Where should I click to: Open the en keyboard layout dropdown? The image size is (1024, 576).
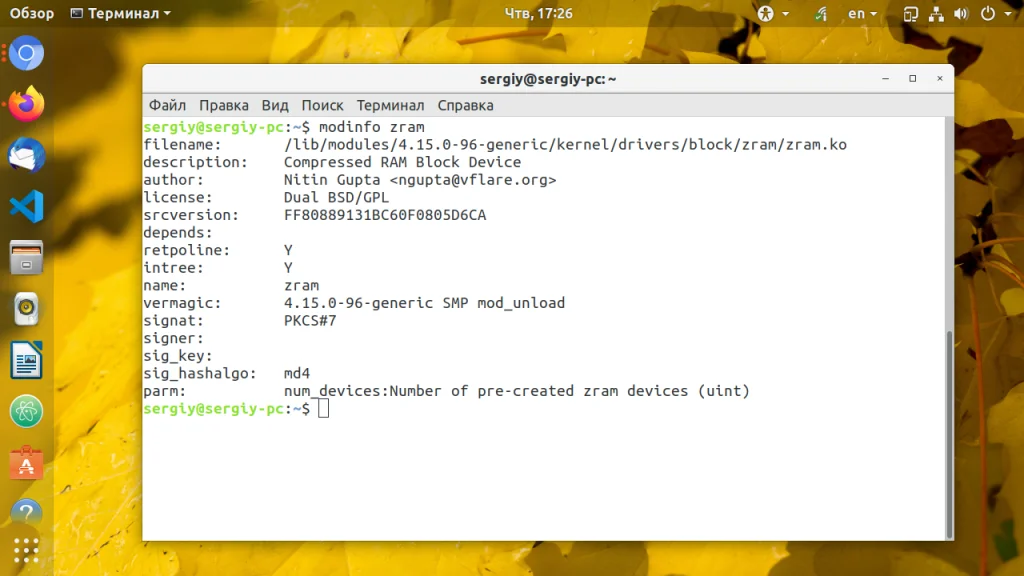[862, 13]
